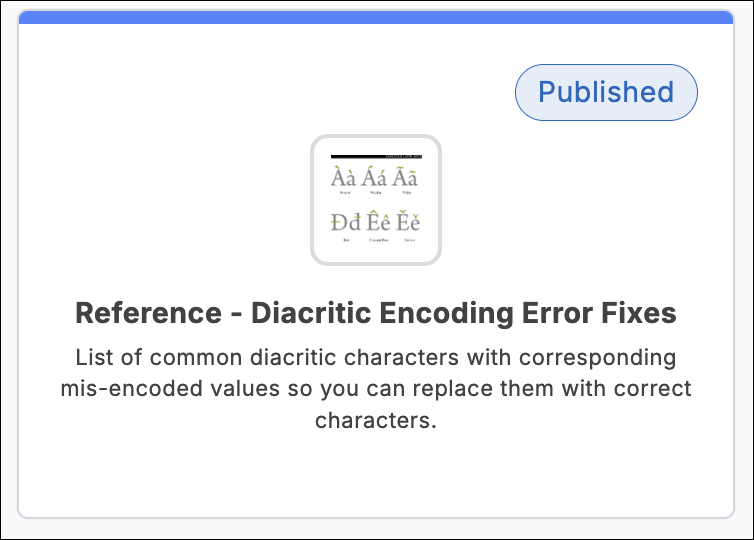
Task: Click the tiny caption under the Ěě glyph
Action: 409,240
